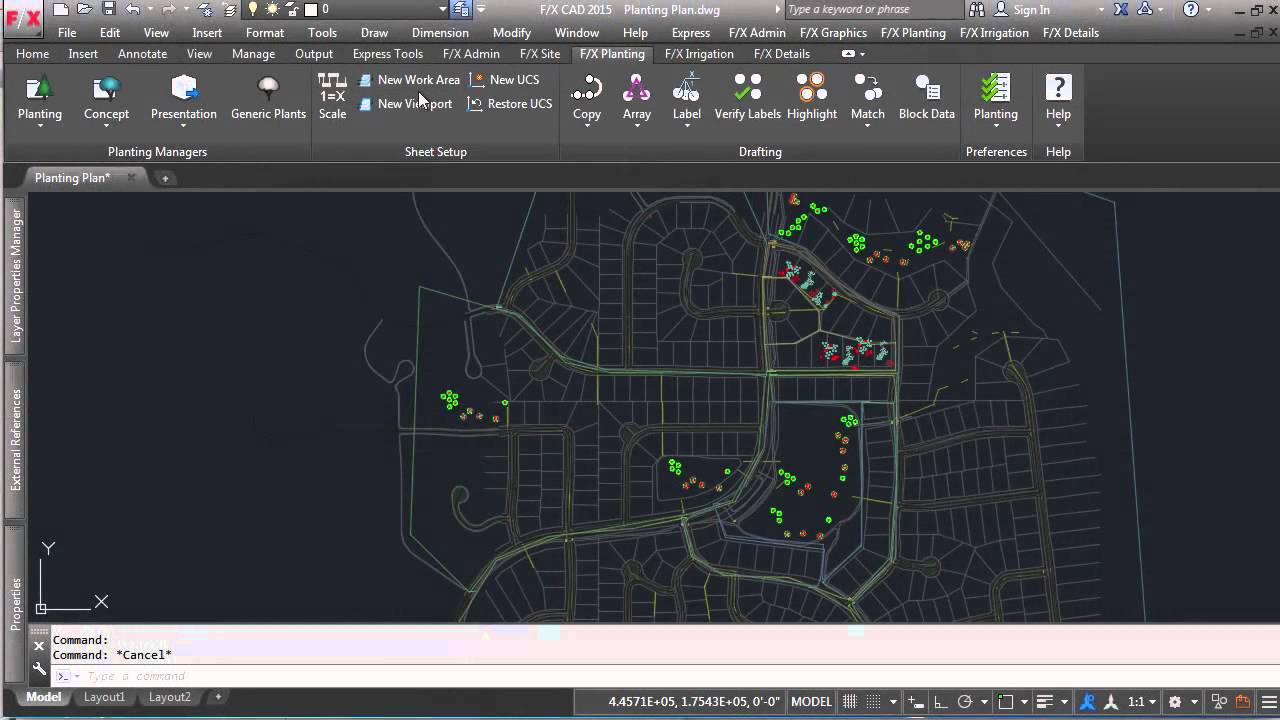Viewport: 1280px width, 720px height.
Task: Open the Layer Properties Manager side palette
Action: coord(16,275)
